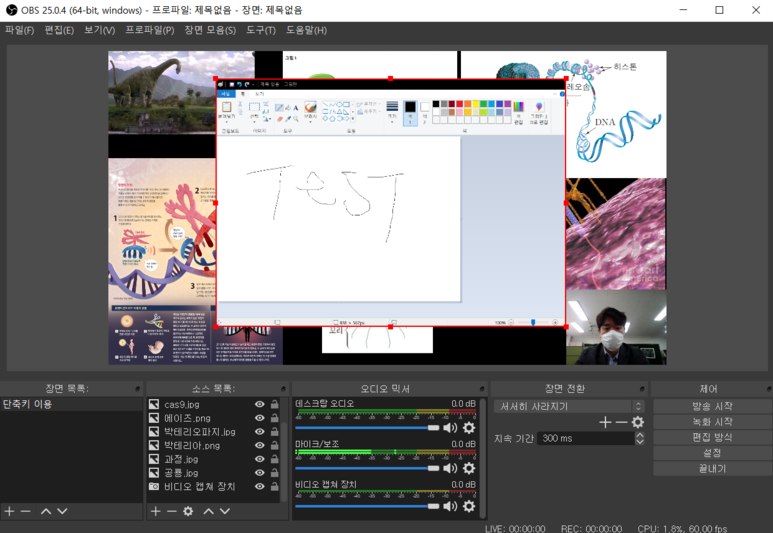Pop out the 장면 전환 dock
The image size is (773, 533).
click(642, 389)
